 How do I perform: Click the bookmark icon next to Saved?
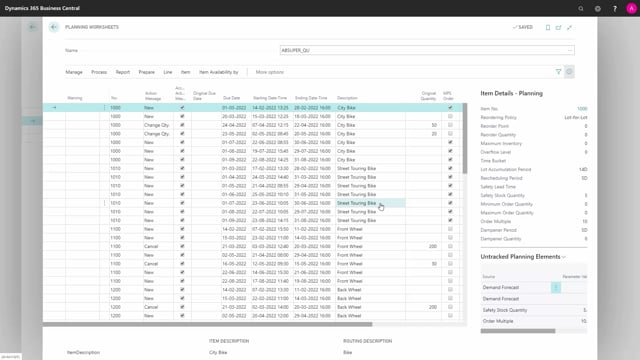(548, 27)
